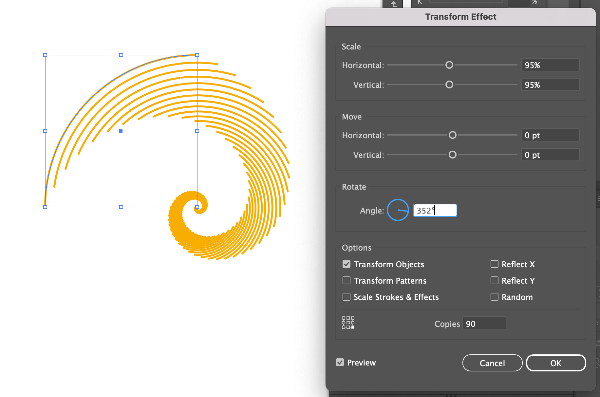Click the bottom-right selection handle near spiral center
This screenshot has width=600, height=397.
click(x=197, y=207)
